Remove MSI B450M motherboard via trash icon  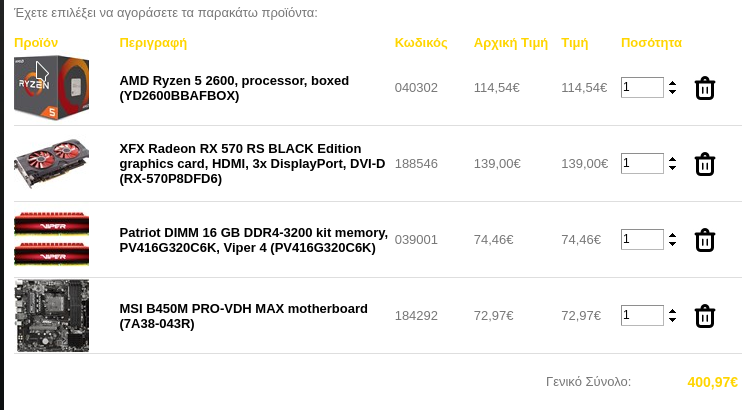click(705, 316)
